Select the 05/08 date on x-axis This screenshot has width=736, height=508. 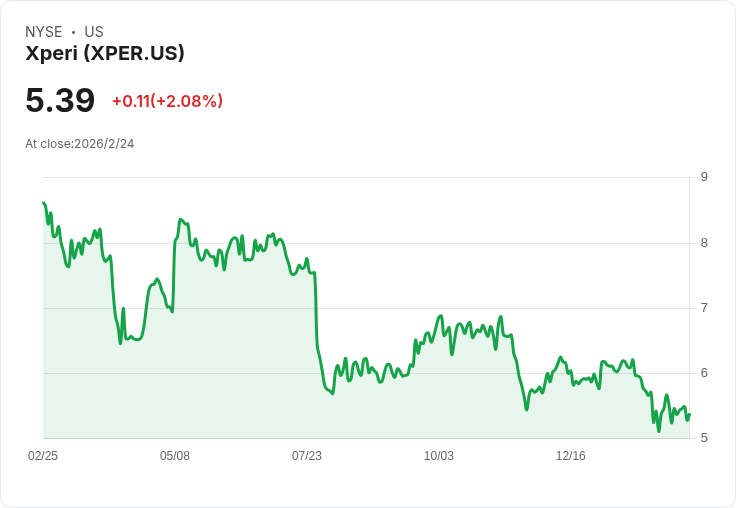[175, 456]
